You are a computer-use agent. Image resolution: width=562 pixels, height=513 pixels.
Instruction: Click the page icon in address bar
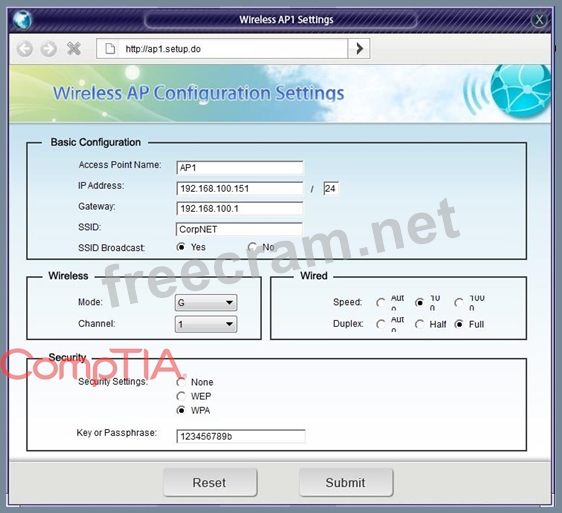pos(110,49)
